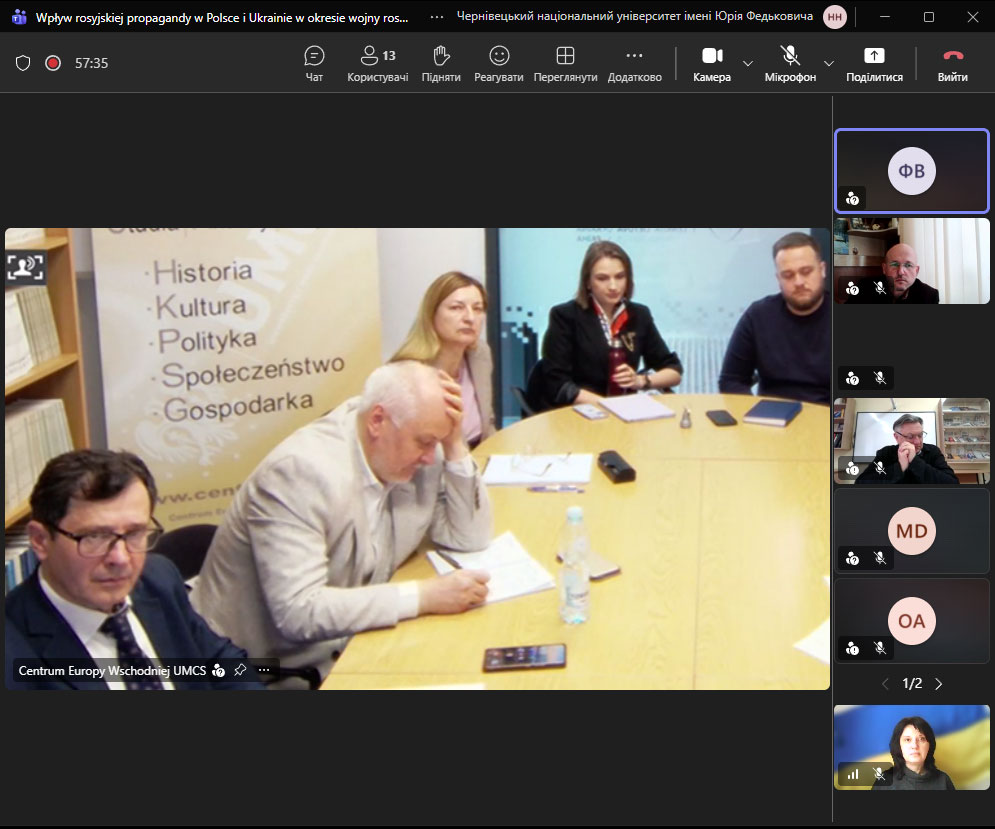Click the badge icon on MD tile
995x829 pixels.
(852, 559)
